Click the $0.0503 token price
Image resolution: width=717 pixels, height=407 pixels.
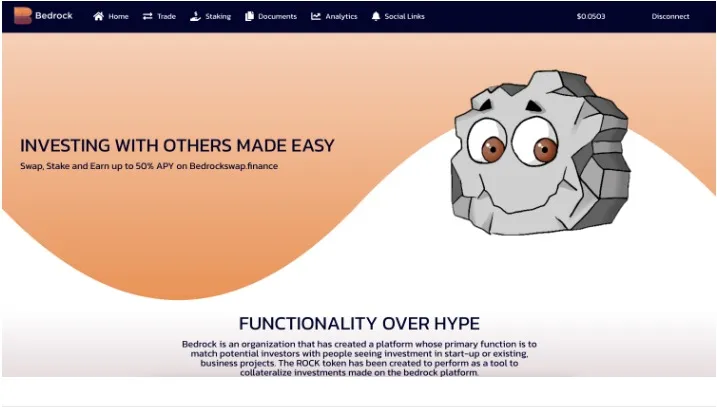click(x=591, y=16)
